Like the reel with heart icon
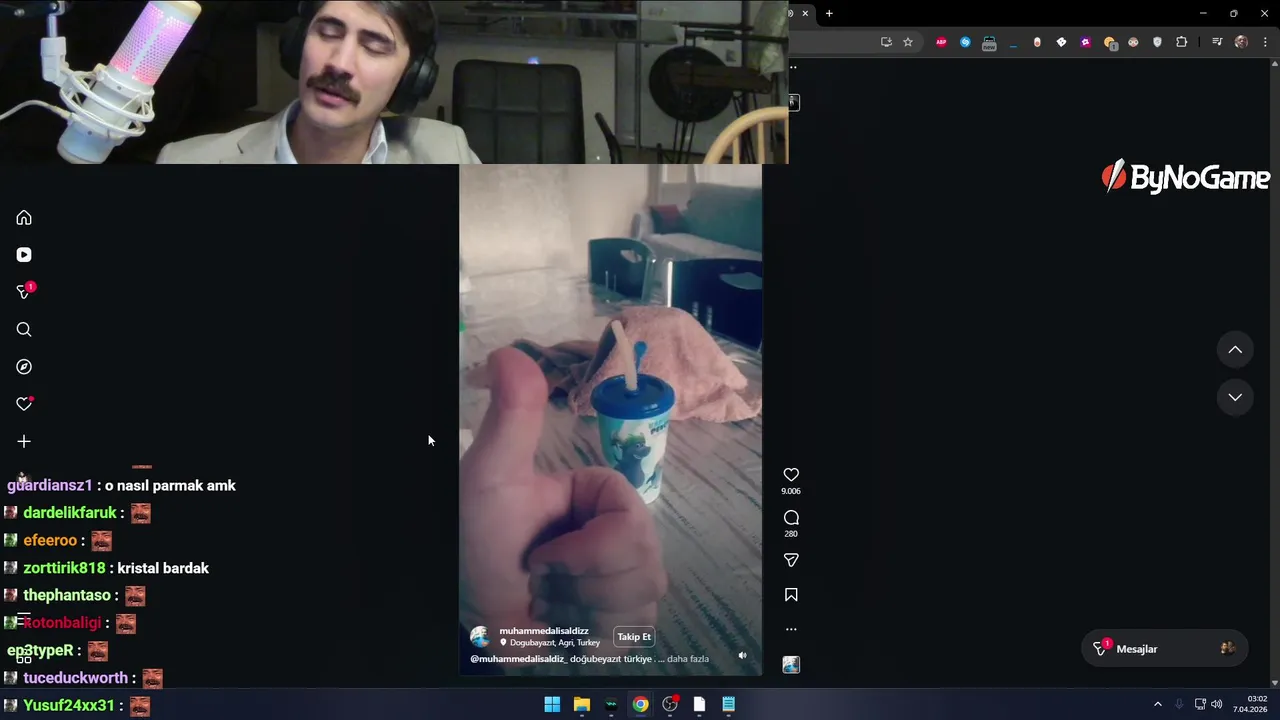 [x=791, y=475]
